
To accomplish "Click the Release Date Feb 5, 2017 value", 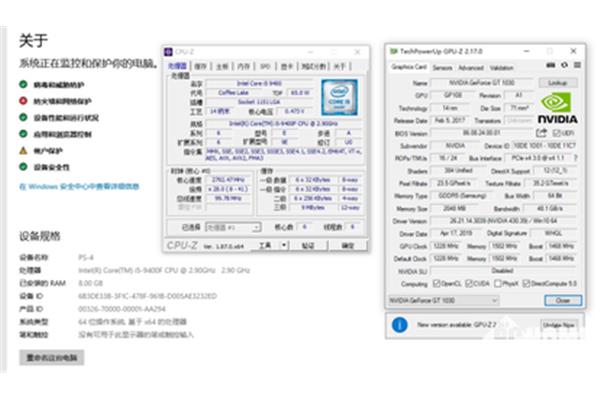I will click(x=450, y=120).
